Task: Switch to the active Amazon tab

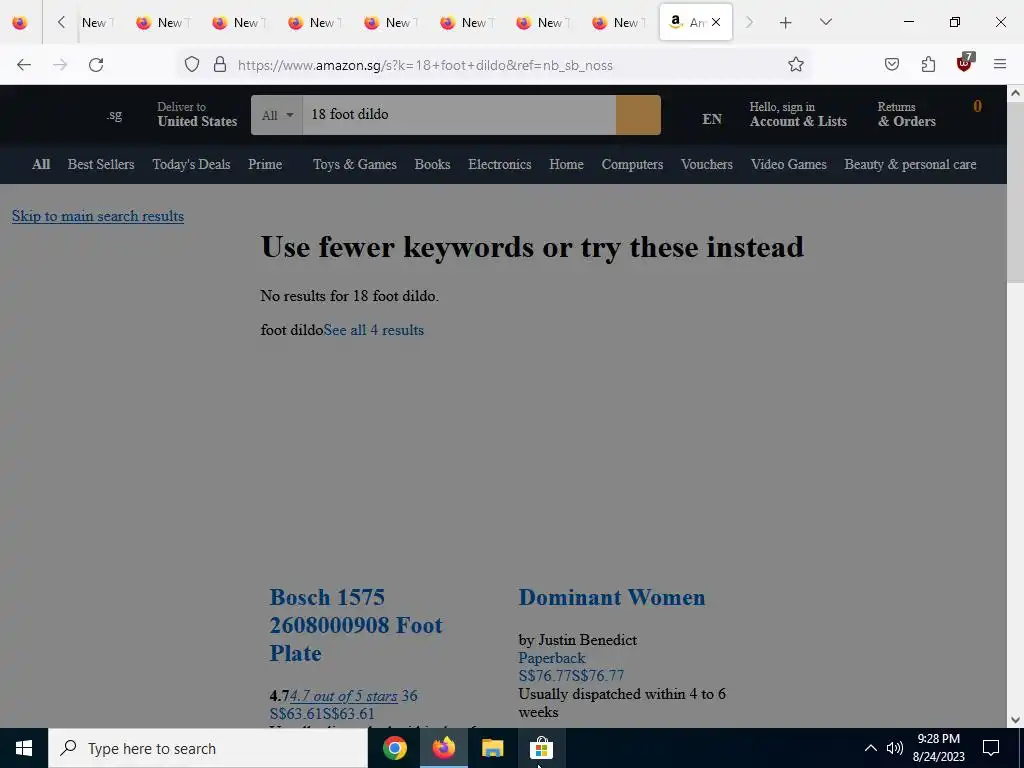Action: 696,22
